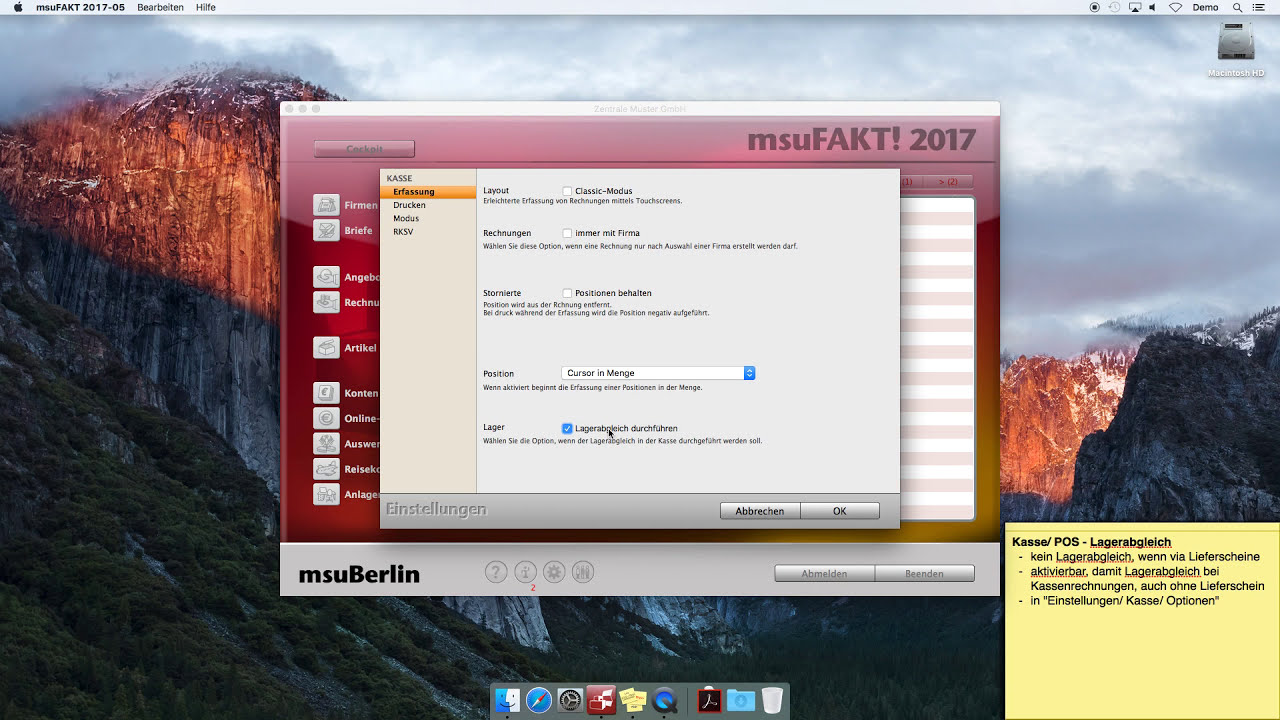Open the Hilfe menu
This screenshot has width=1280, height=720.
pos(206,7)
